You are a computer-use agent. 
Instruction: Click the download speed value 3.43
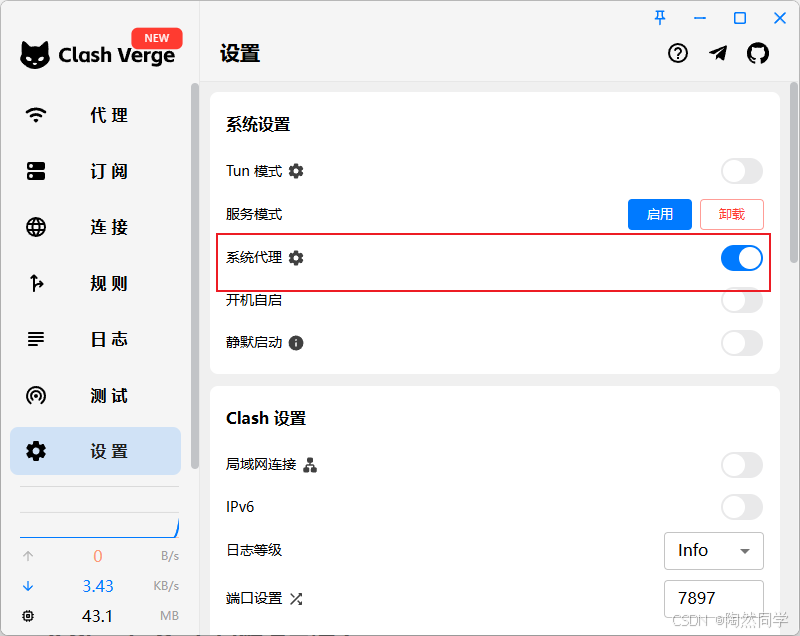point(97,586)
